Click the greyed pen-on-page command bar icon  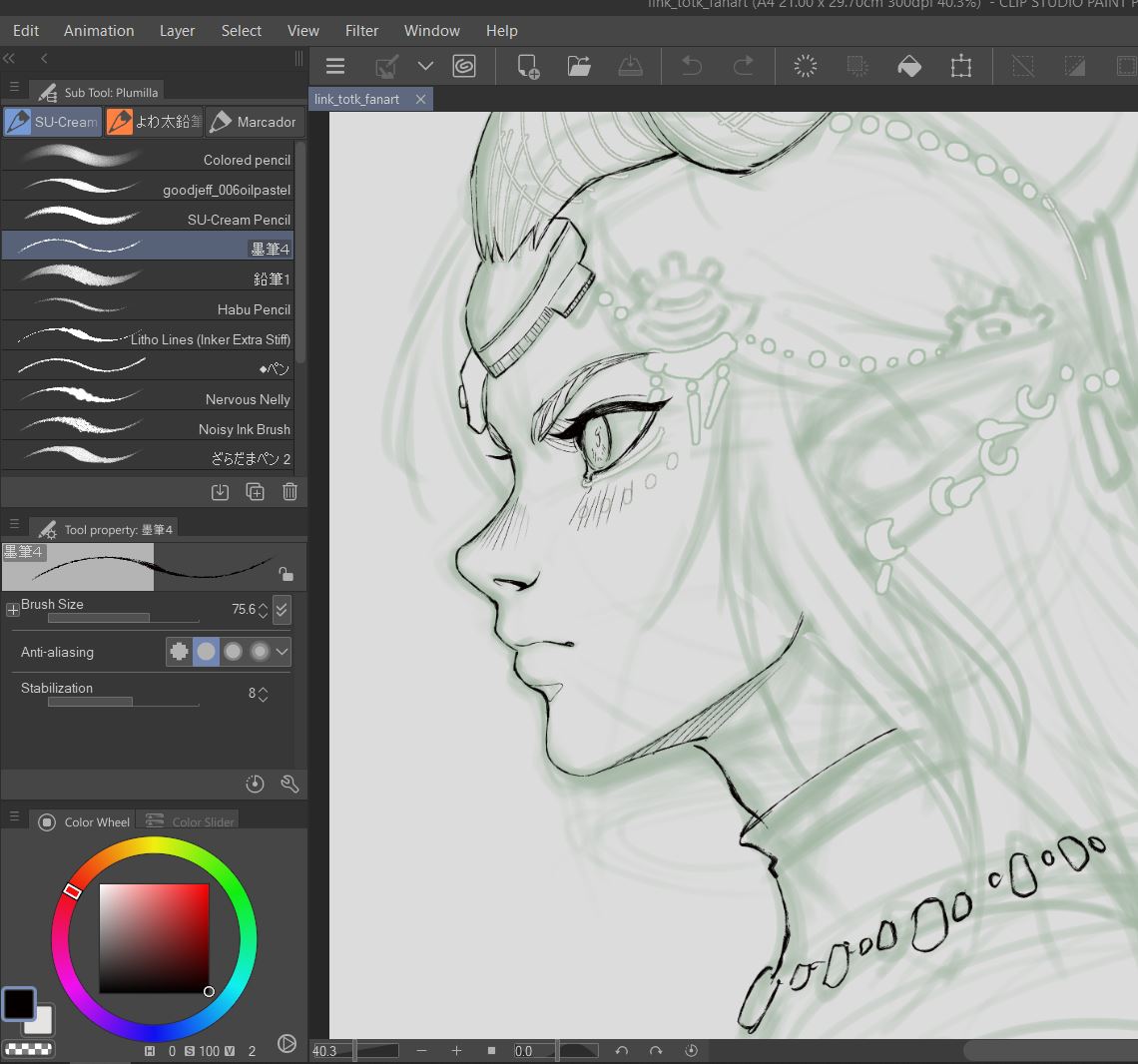pos(387,67)
